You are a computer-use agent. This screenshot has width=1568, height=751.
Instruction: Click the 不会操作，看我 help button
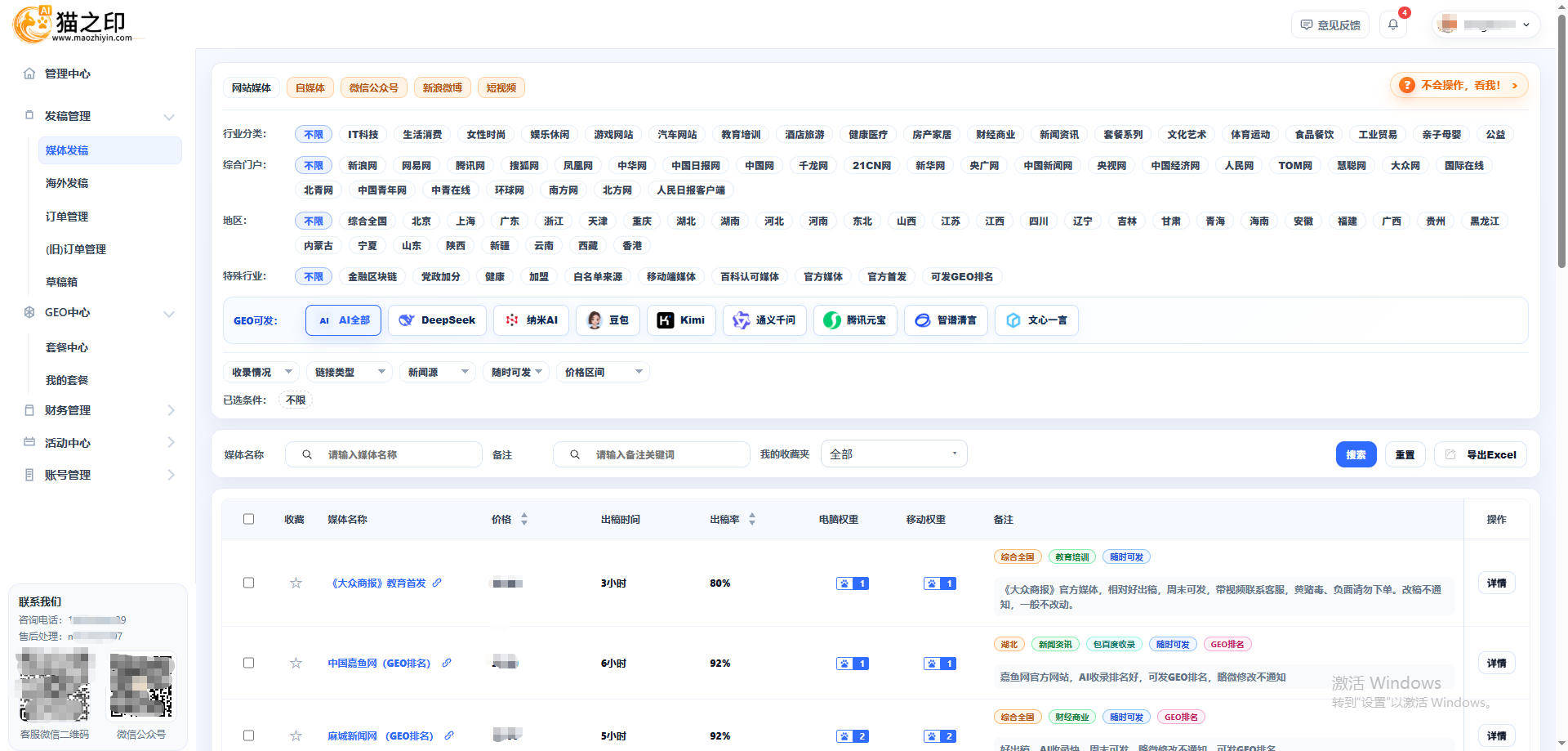pyautogui.click(x=1459, y=85)
